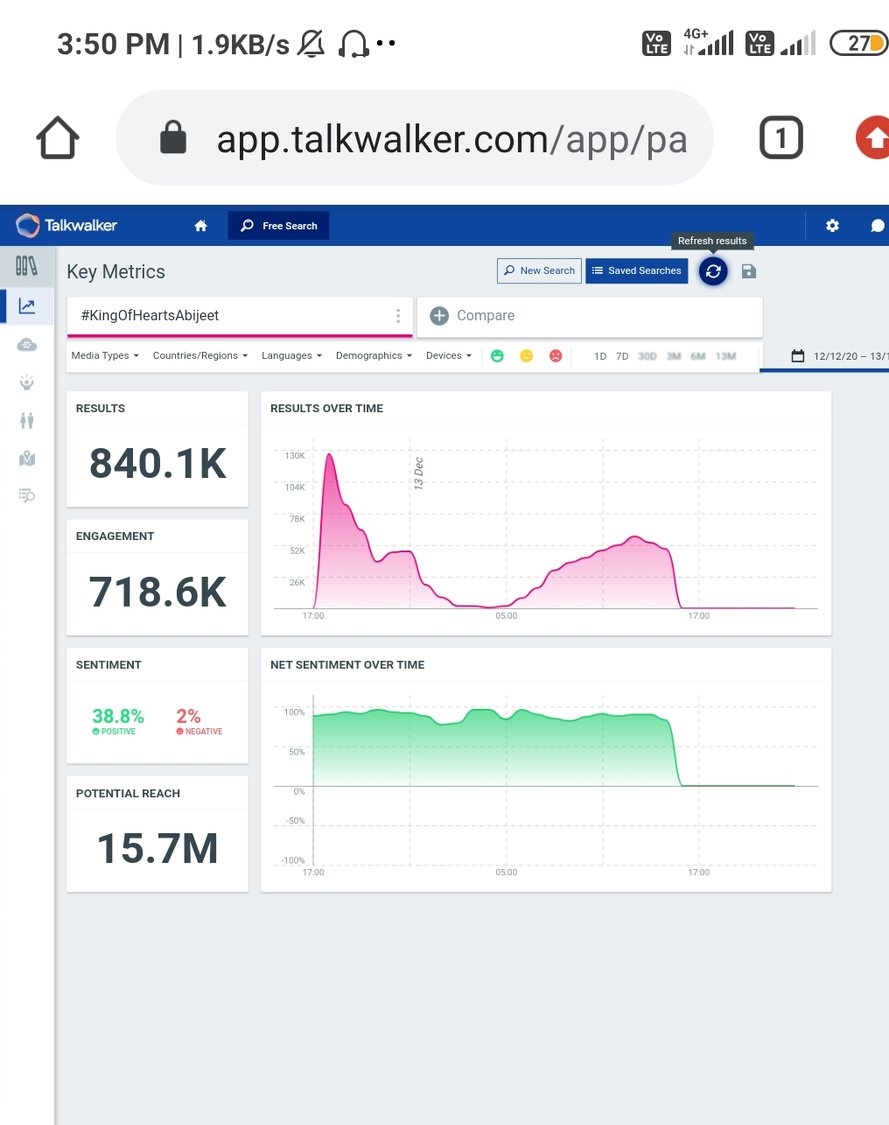The image size is (889, 1125).
Task: Open the settings gear icon
Action: 832,226
